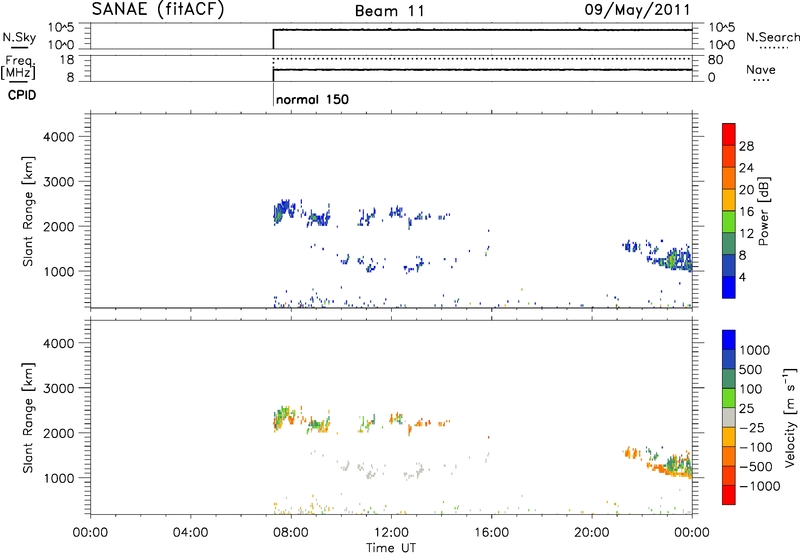Viewport: 800px width, 554px height.
Task: Pick the Velocity colorbar segment between -500 and -100
Action: [729, 456]
